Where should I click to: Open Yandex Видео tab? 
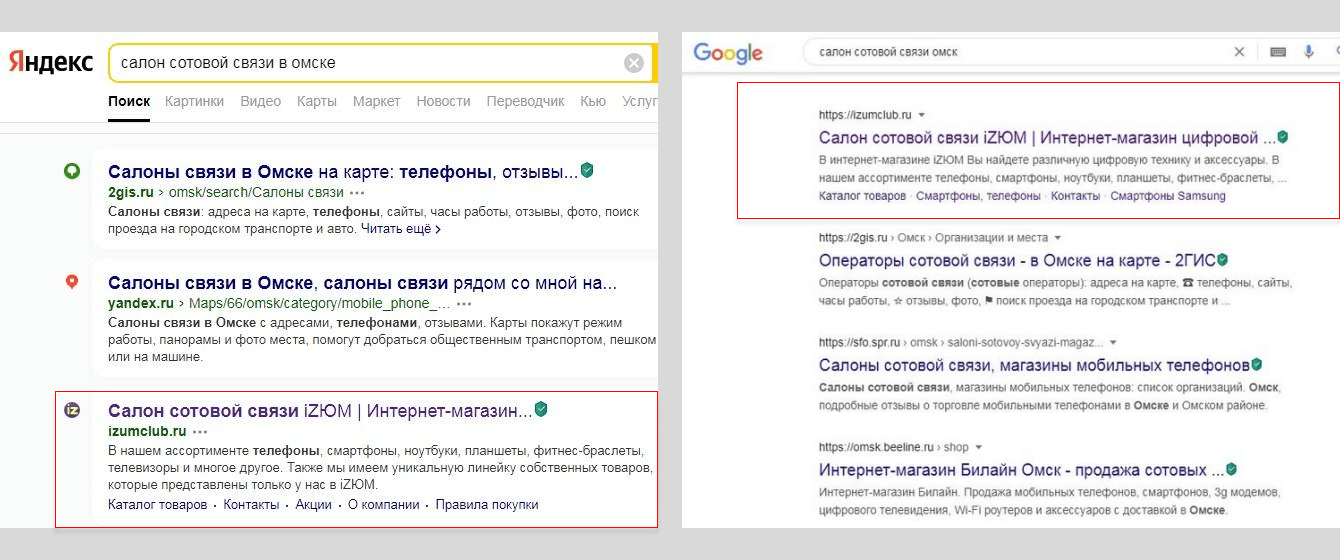coord(260,101)
